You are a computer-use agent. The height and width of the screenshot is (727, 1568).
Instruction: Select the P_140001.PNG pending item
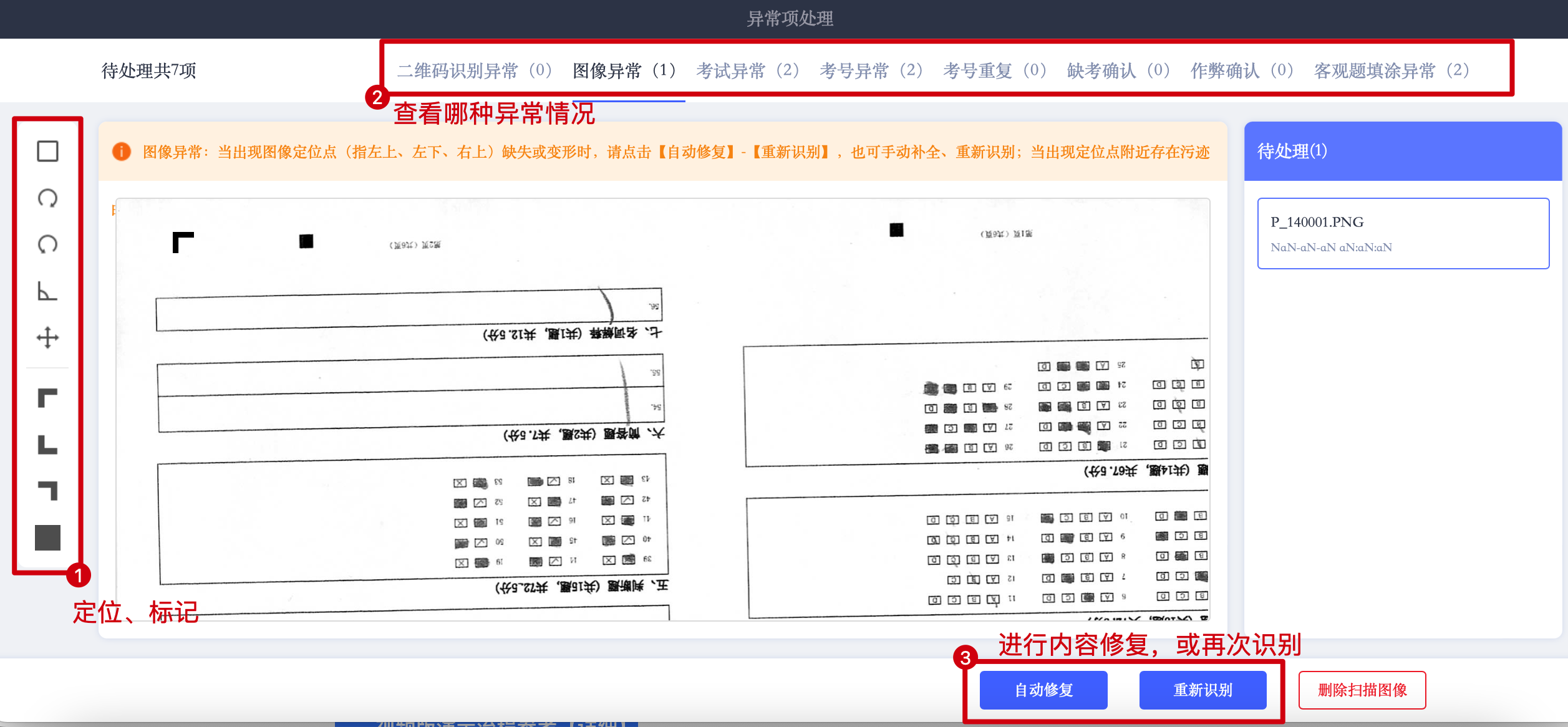(1403, 234)
